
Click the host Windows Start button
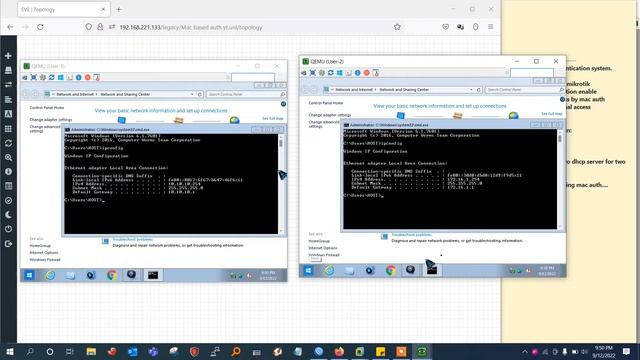click(x=9, y=351)
